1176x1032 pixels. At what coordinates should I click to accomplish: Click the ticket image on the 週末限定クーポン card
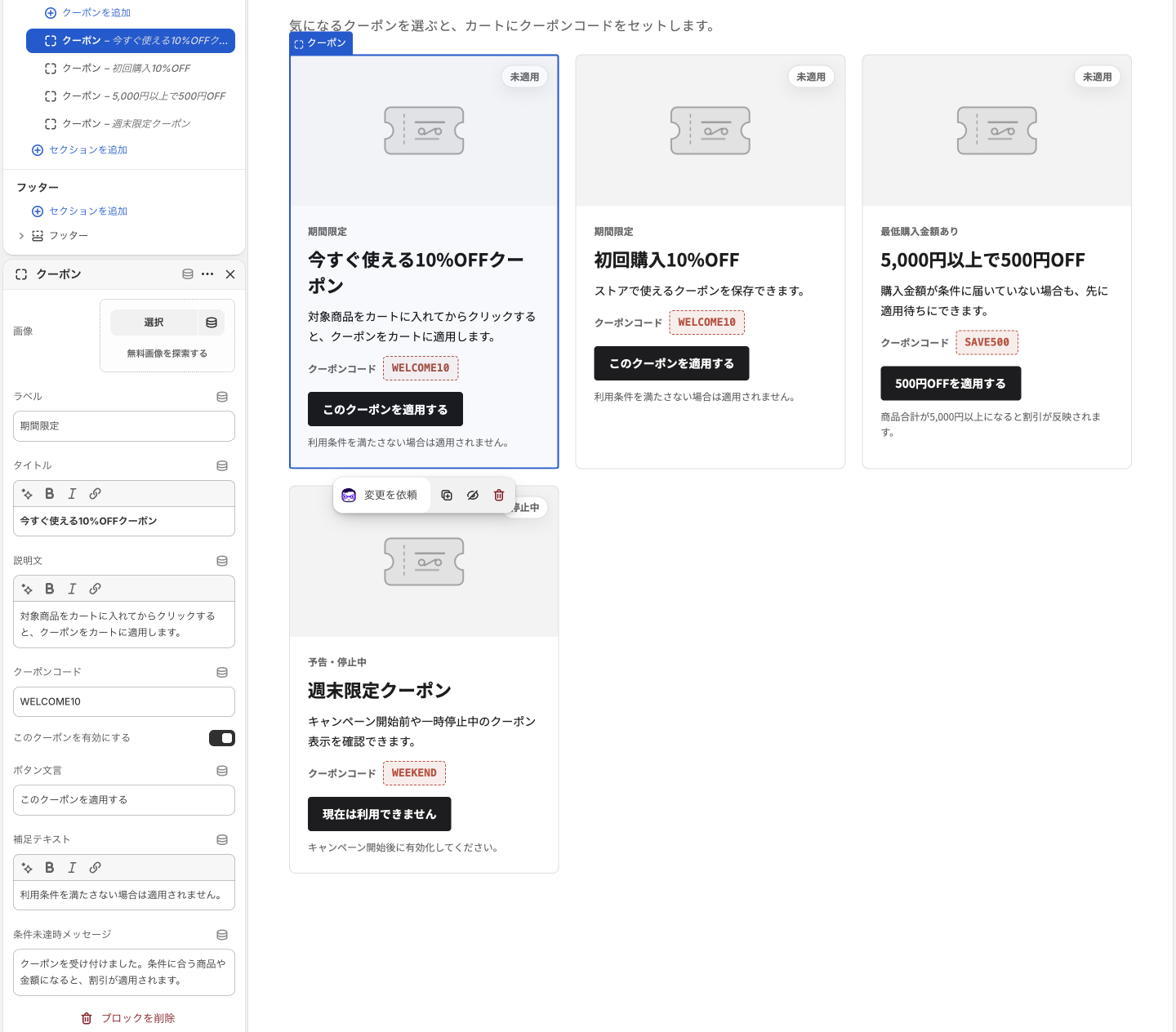424,562
